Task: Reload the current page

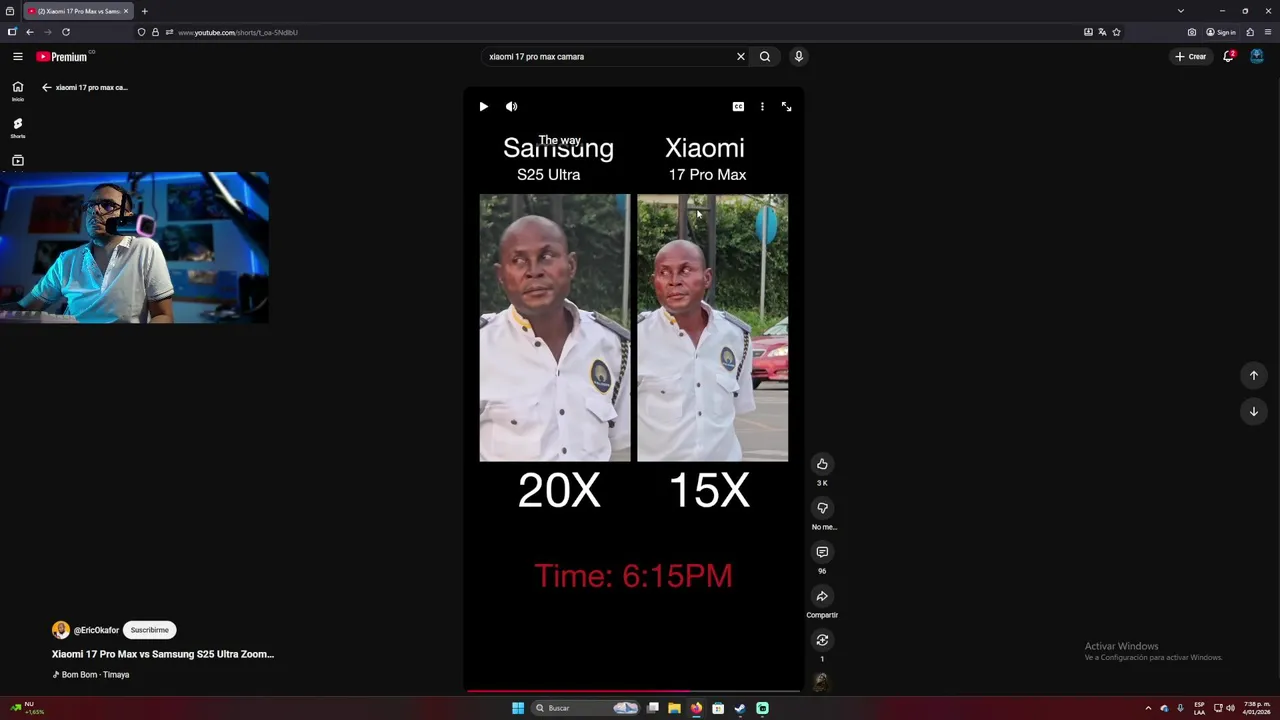Action: point(66,32)
